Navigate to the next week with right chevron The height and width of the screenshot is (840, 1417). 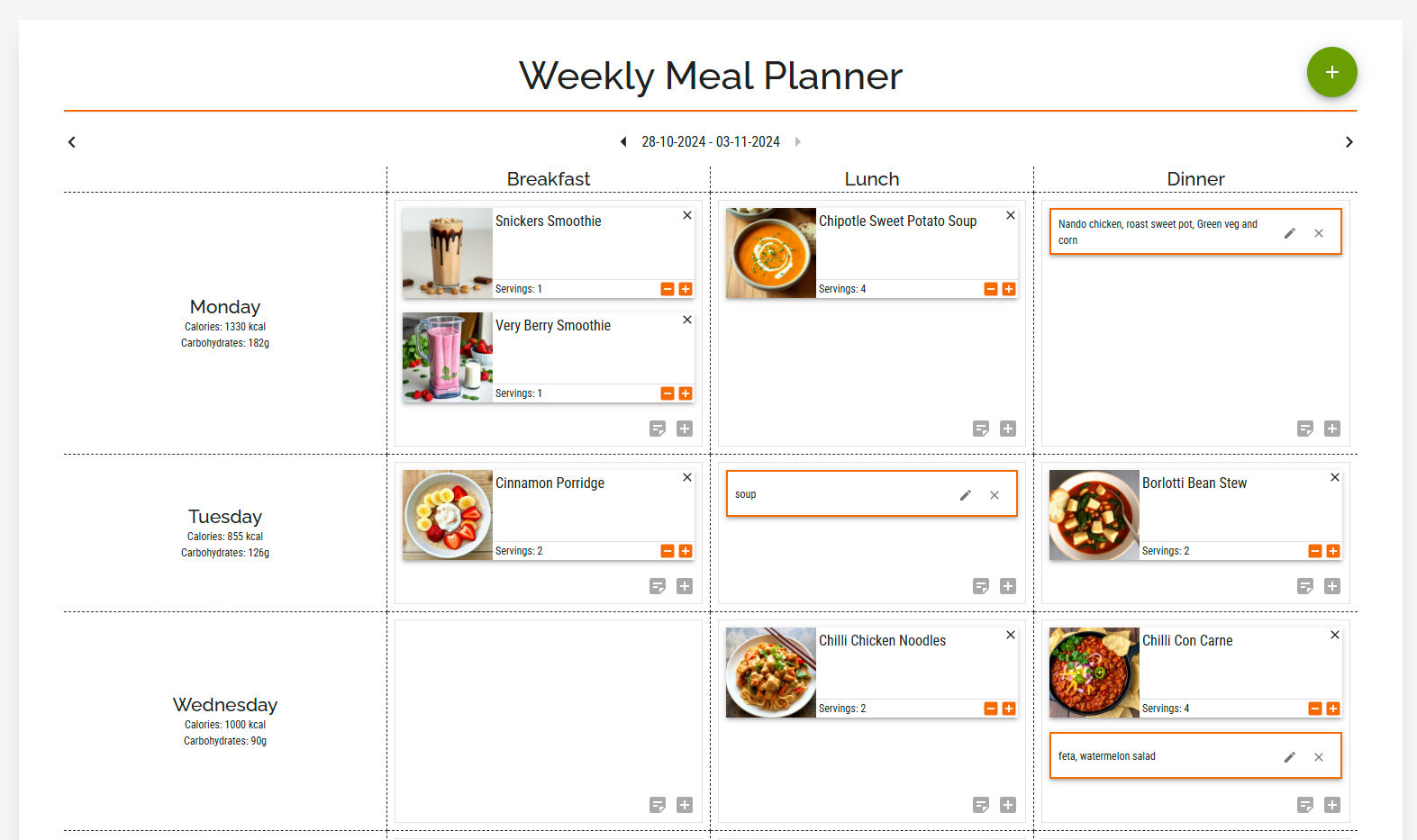[x=1349, y=141]
